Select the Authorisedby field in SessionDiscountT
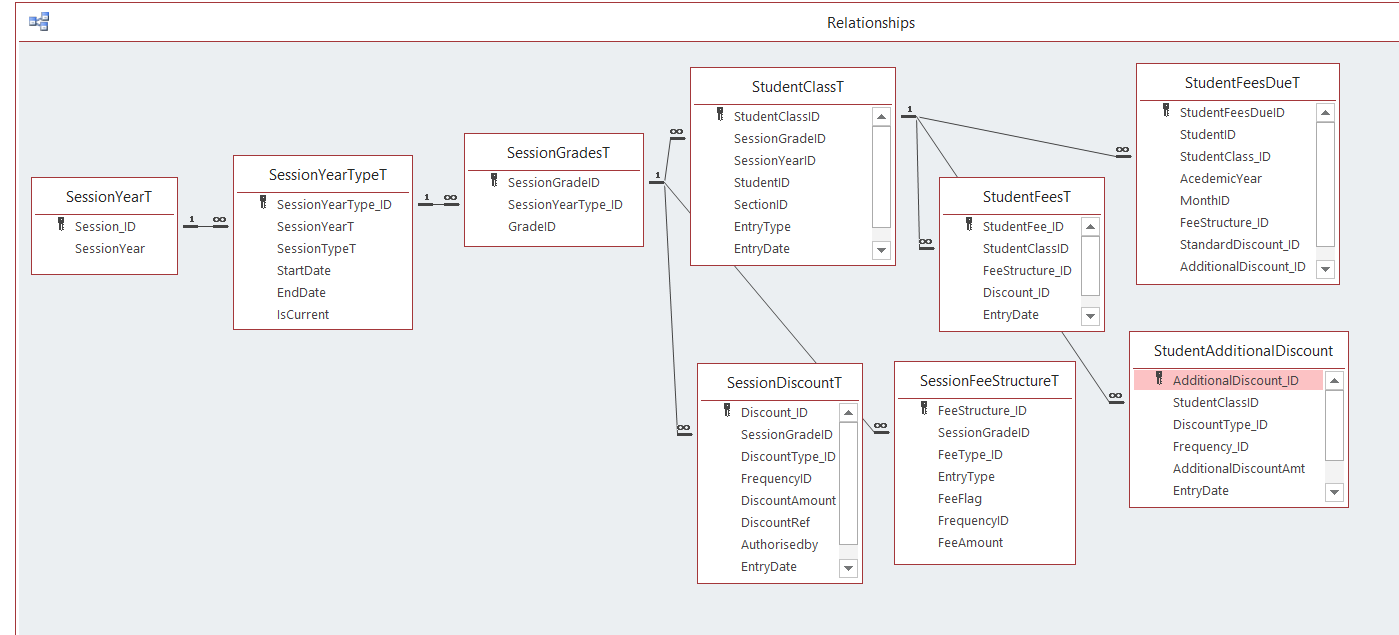The width and height of the screenshot is (1399, 635). pos(780,544)
